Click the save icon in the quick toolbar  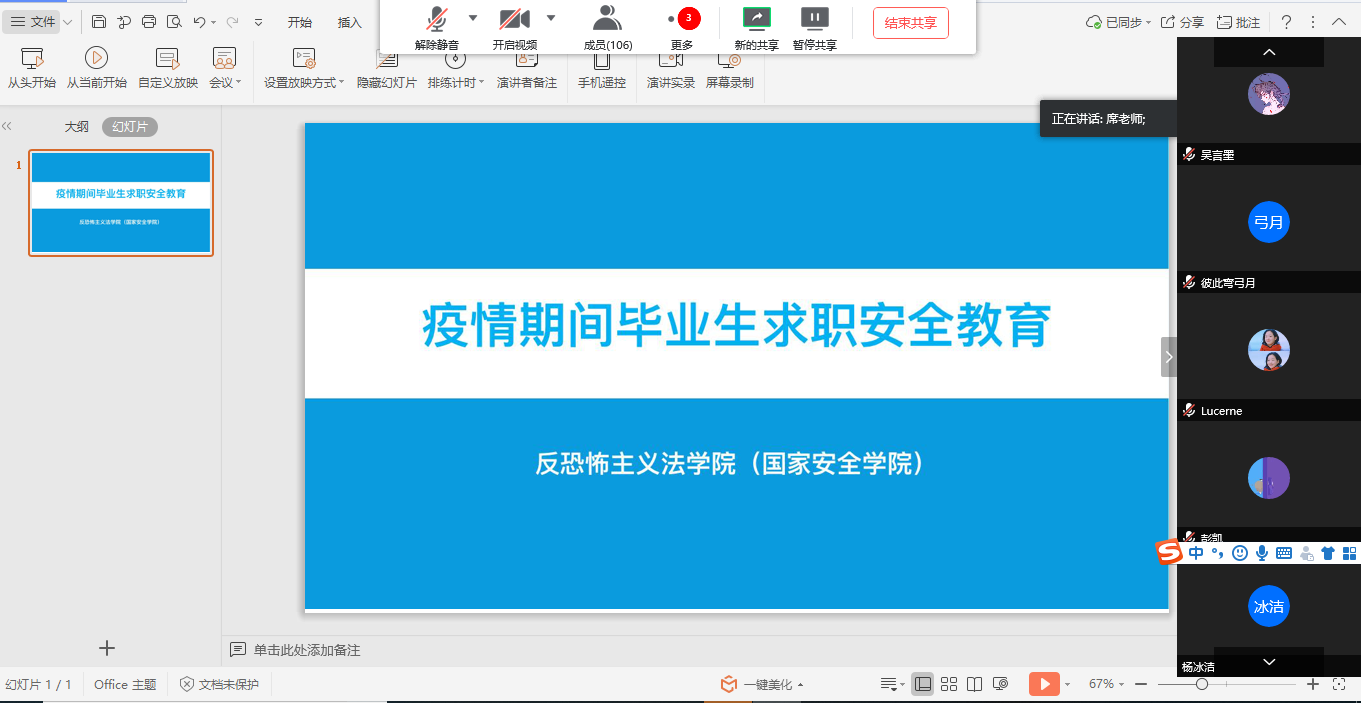[x=98, y=22]
